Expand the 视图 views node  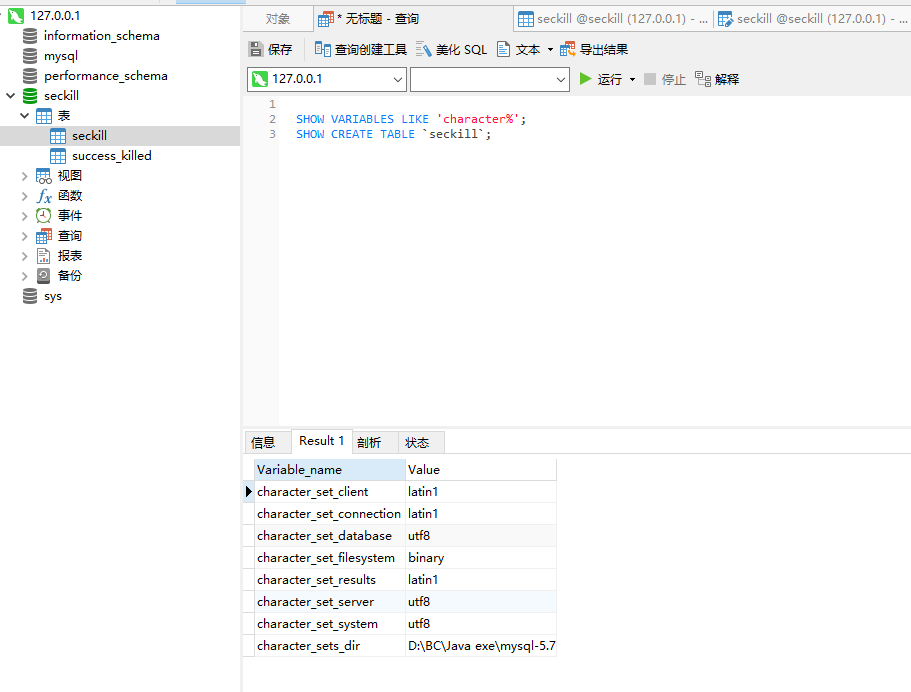(x=24, y=176)
